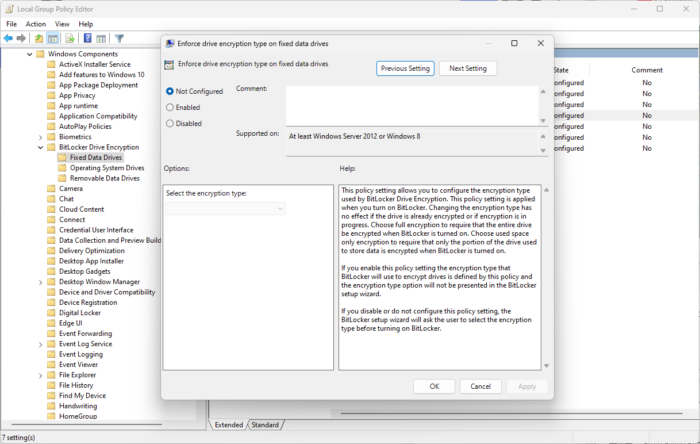Click the Supported on scroll down arrow
This screenshot has height=444, width=700.
tap(543, 150)
